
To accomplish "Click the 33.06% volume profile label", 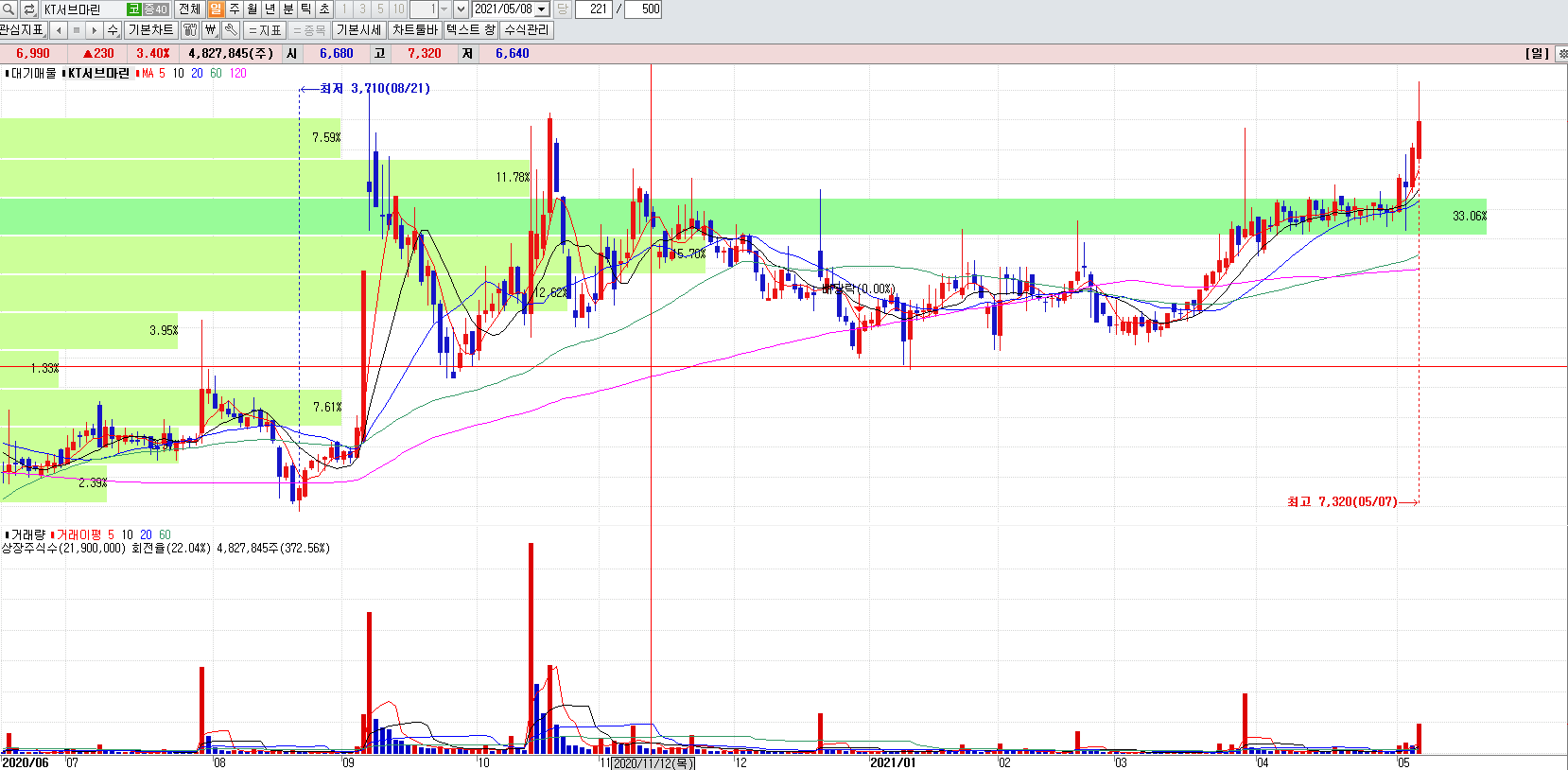I will click(x=1470, y=217).
